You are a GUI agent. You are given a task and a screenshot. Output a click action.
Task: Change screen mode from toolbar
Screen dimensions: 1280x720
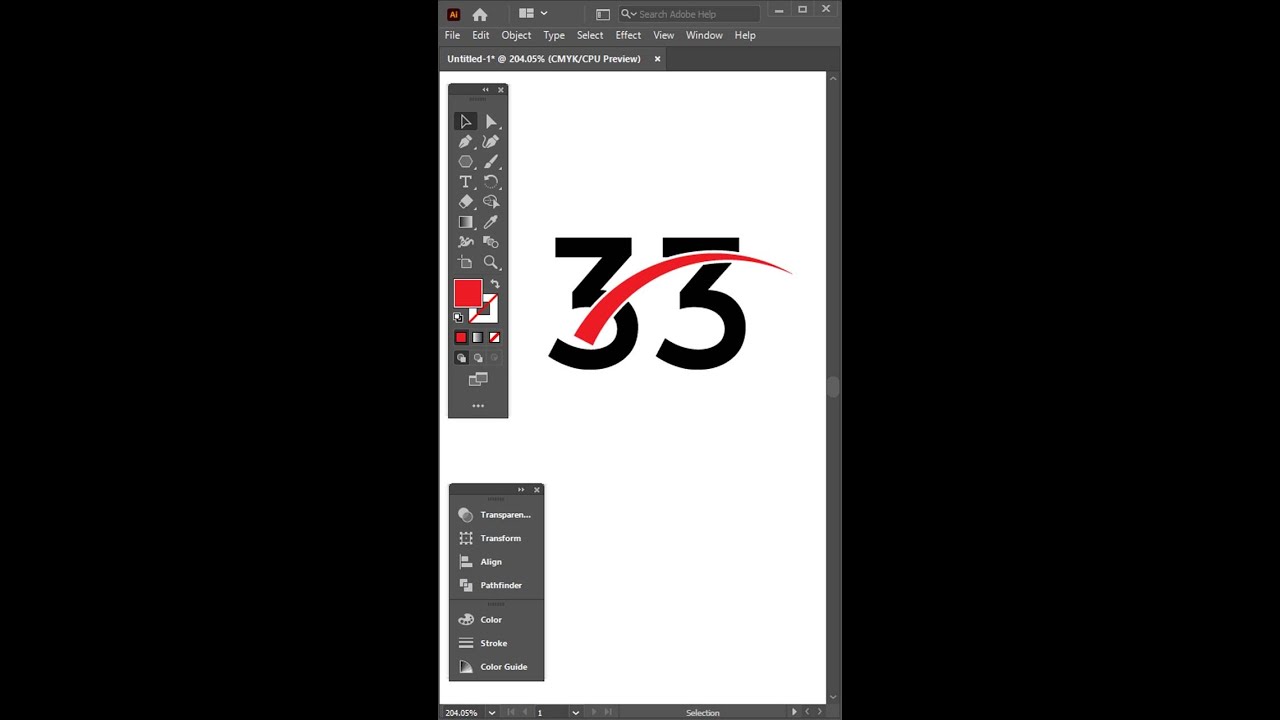[x=478, y=379]
